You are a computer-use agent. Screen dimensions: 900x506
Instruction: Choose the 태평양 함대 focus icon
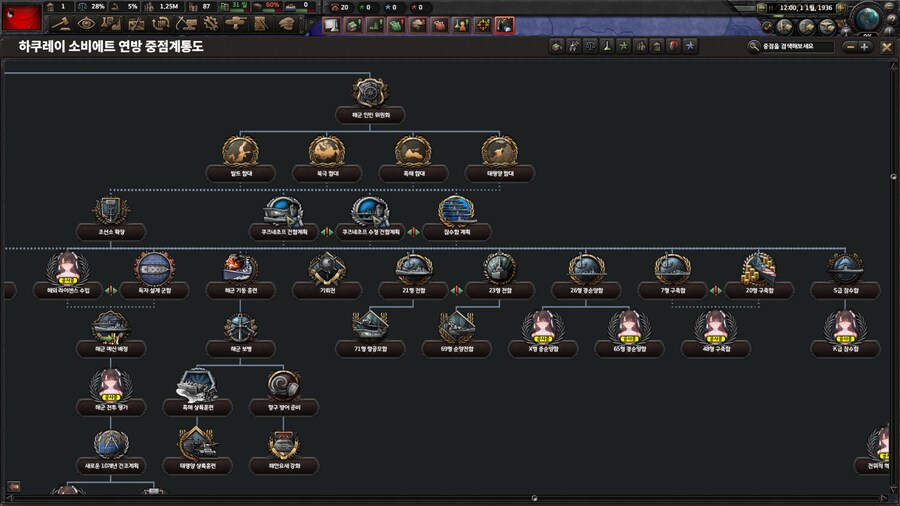click(x=499, y=153)
